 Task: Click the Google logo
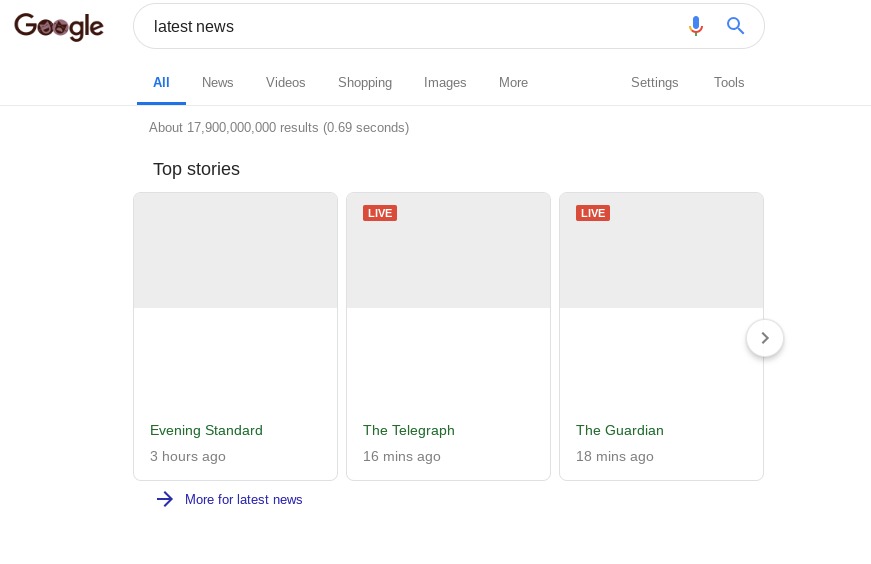(59, 27)
